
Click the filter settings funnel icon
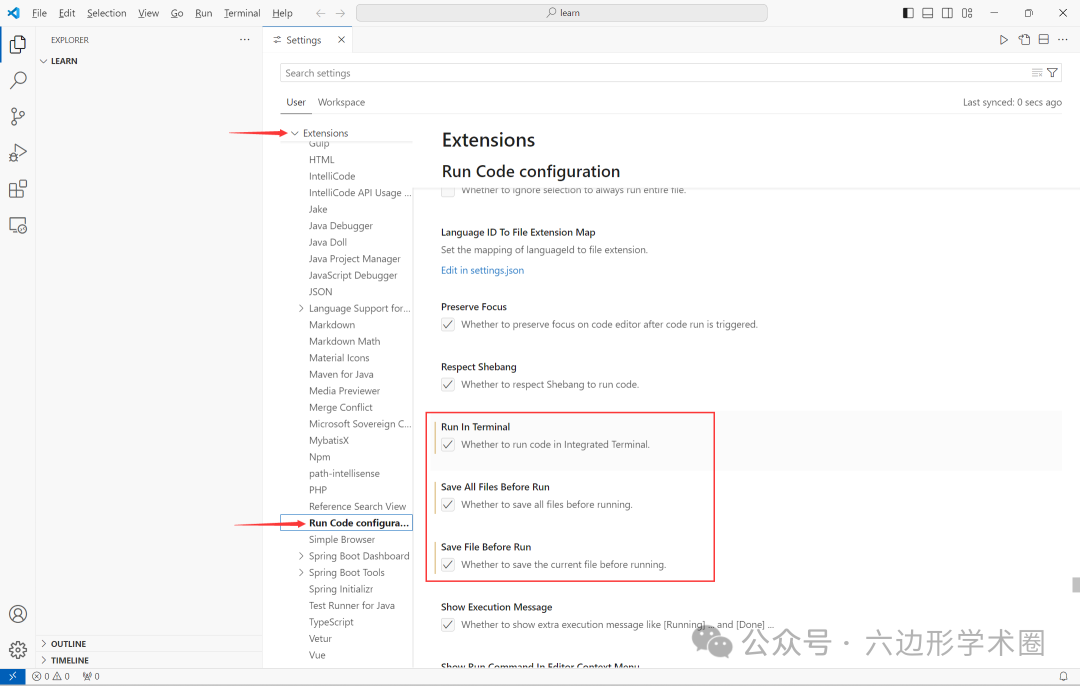point(1051,72)
